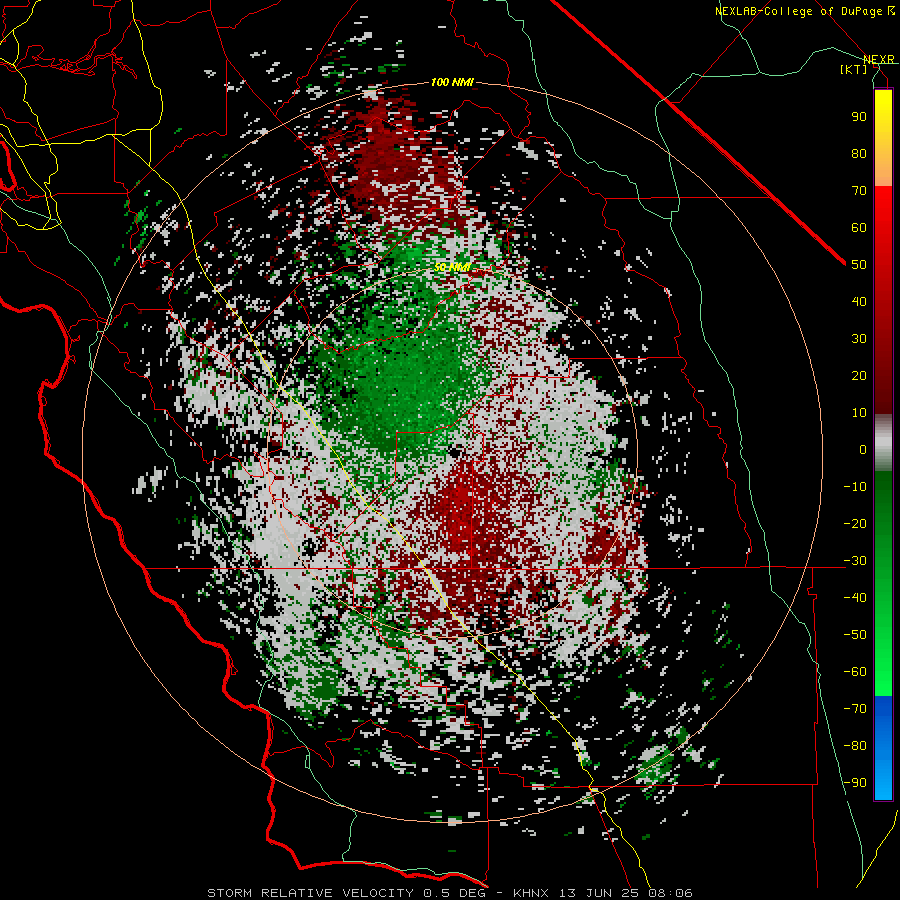Click the 0 value on the velocity scale
The image size is (900, 900).
click(863, 449)
